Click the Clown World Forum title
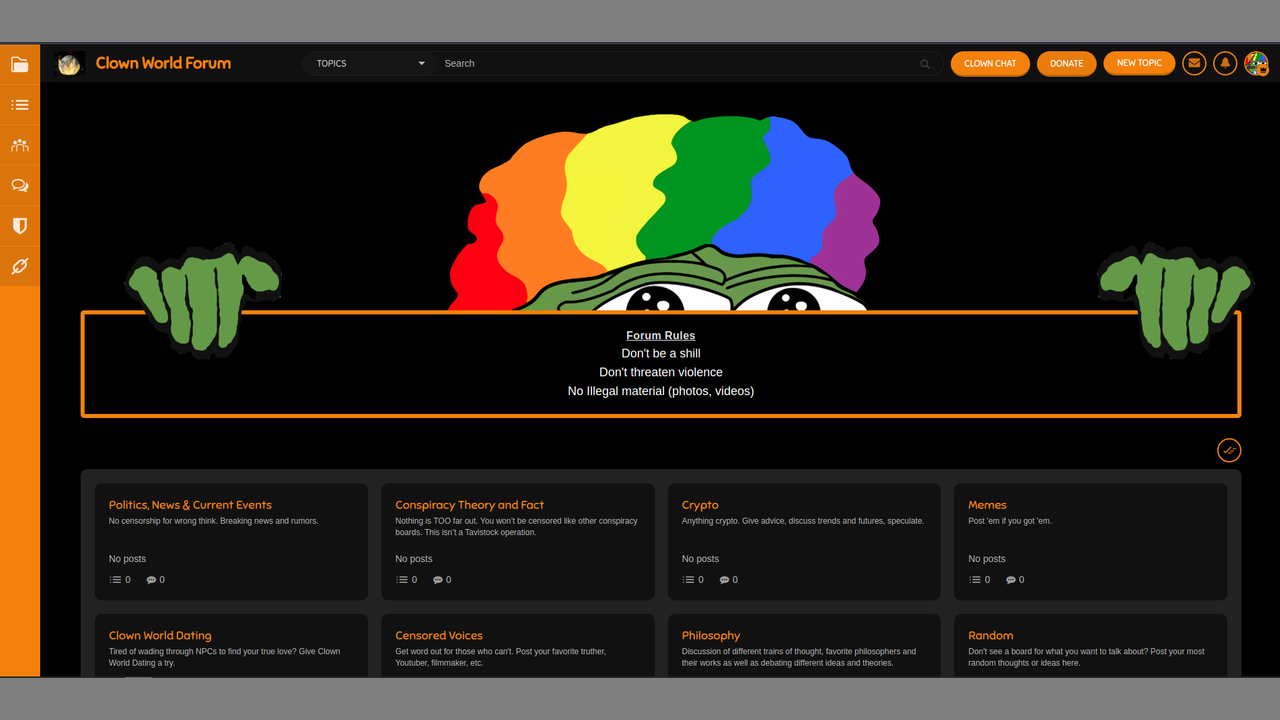The image size is (1280, 720). point(163,63)
